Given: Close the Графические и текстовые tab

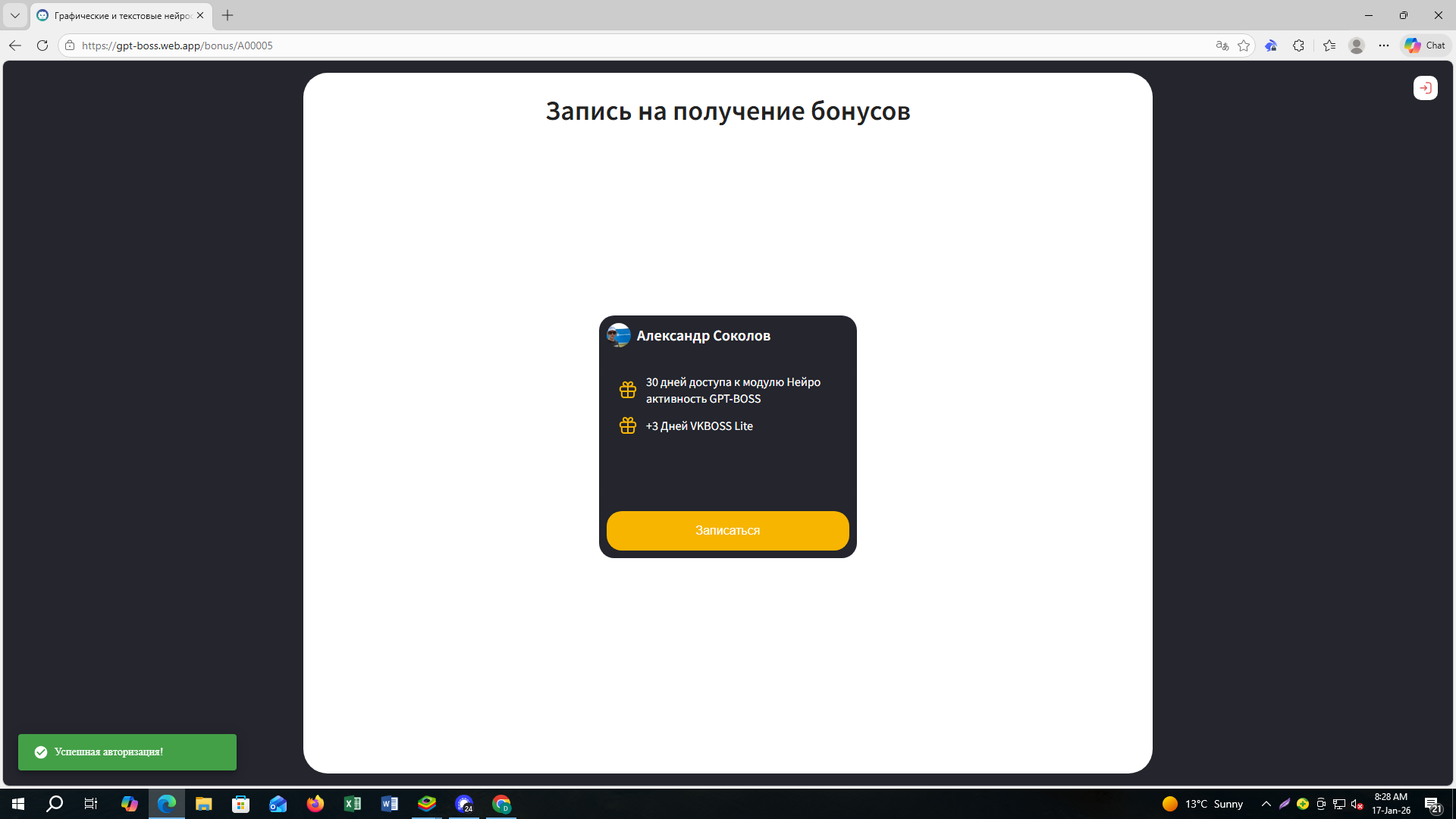Looking at the screenshot, I should click(x=200, y=15).
